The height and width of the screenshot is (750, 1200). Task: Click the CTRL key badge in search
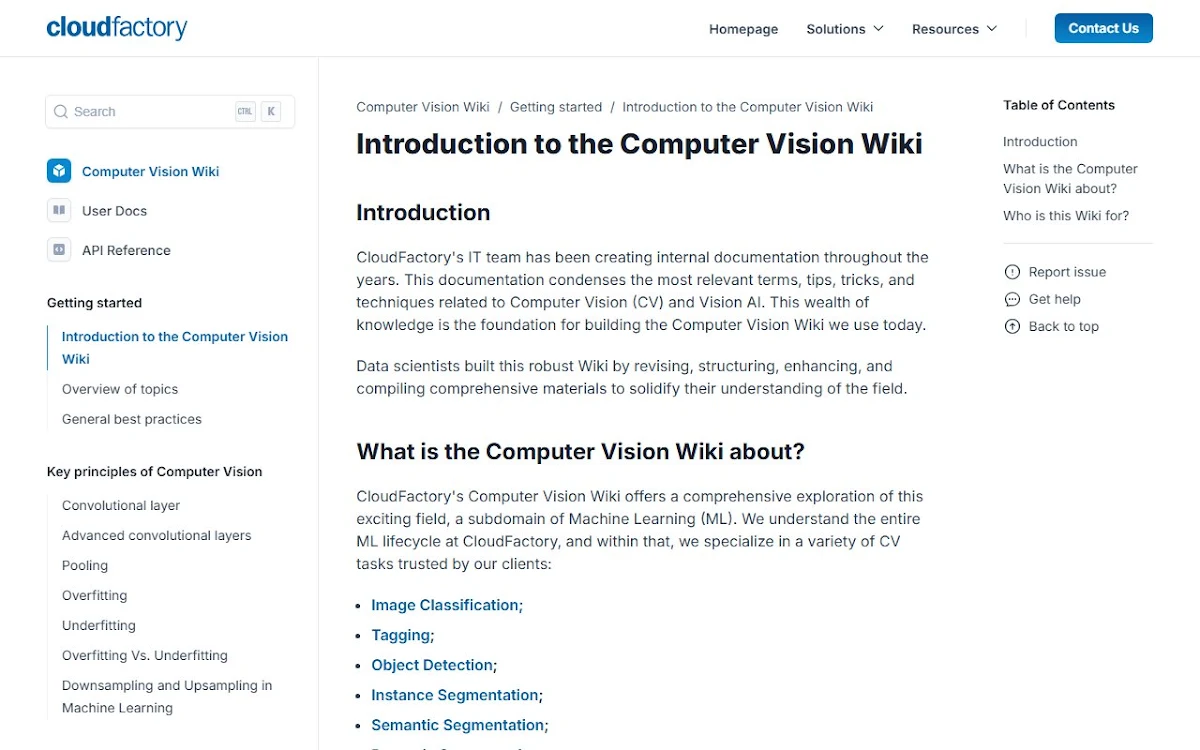click(245, 112)
